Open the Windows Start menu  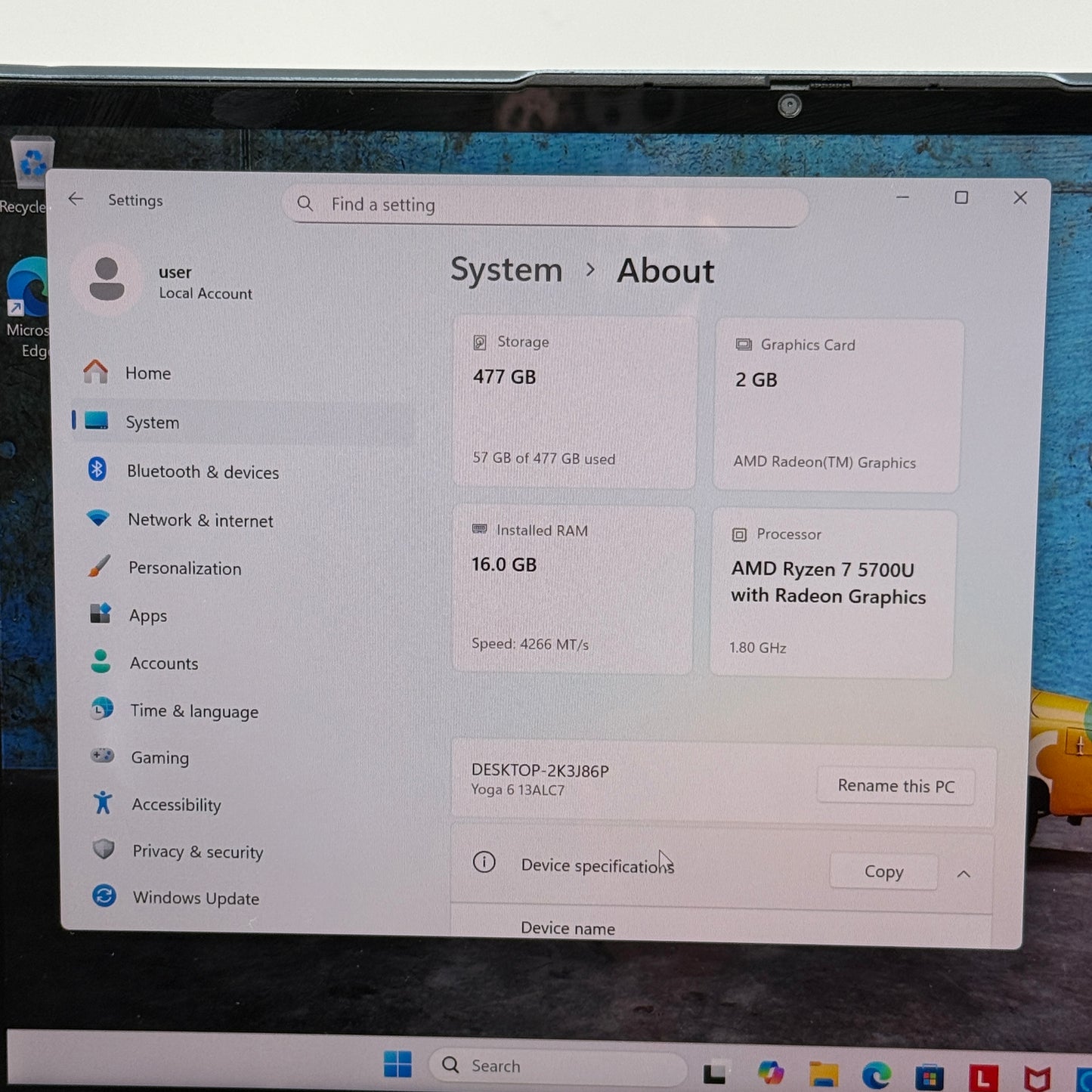pyautogui.click(x=398, y=1065)
